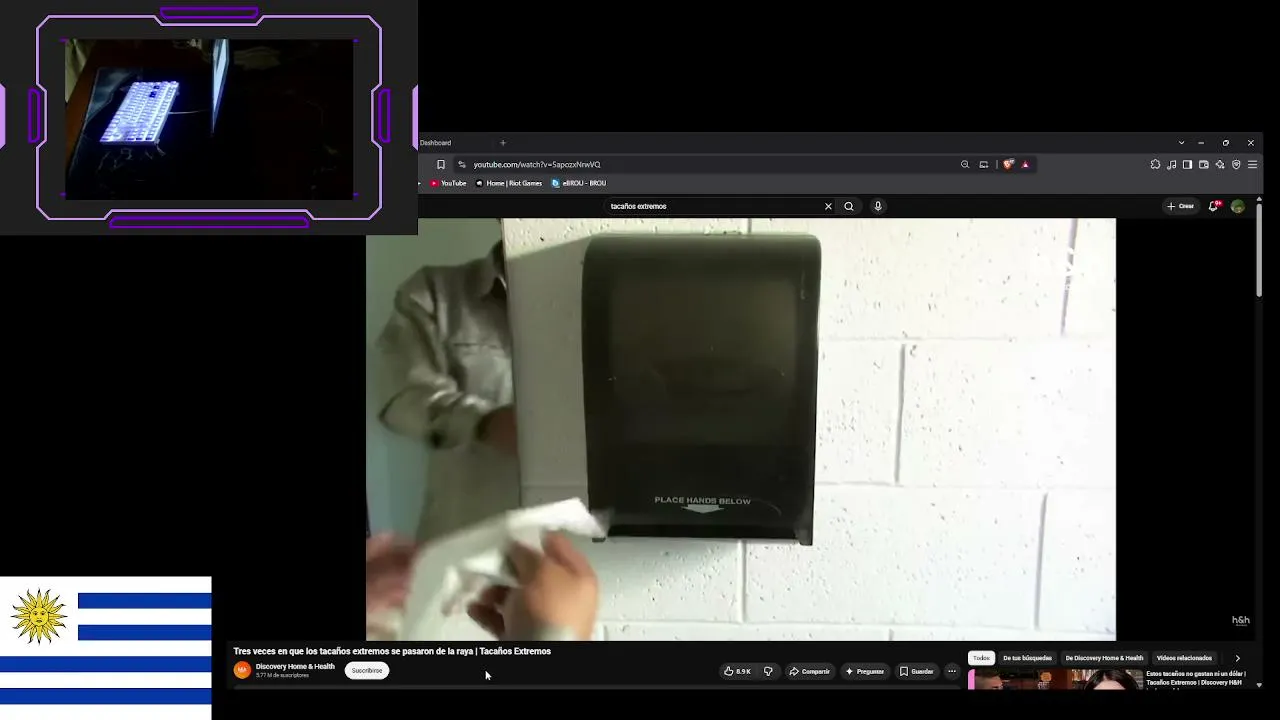
Task: Click the YouTube search input field
Action: (x=715, y=206)
